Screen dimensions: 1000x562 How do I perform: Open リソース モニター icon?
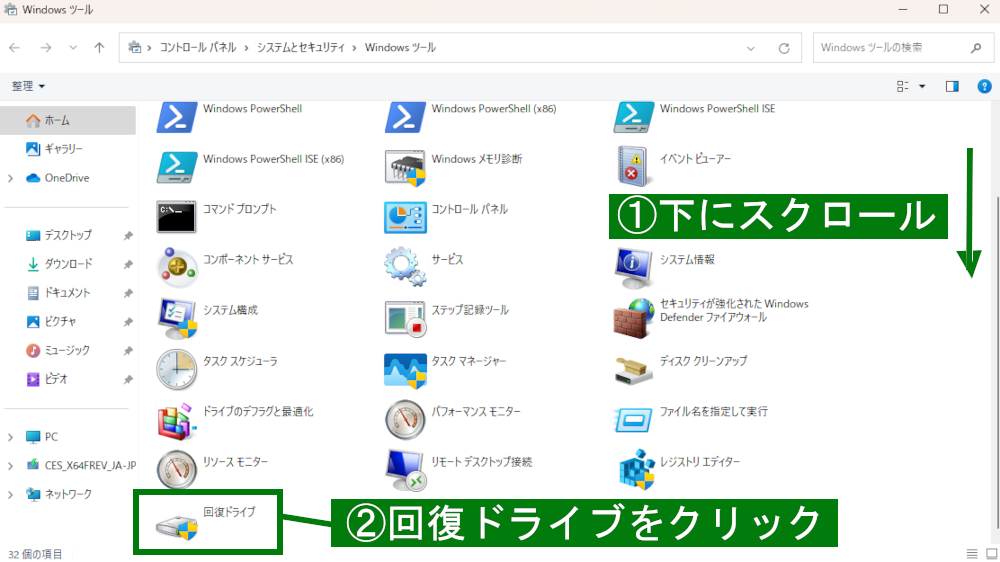(x=177, y=470)
